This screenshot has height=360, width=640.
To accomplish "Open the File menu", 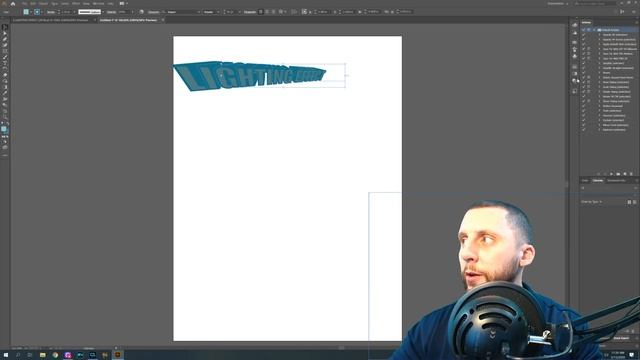I will pos(25,3).
